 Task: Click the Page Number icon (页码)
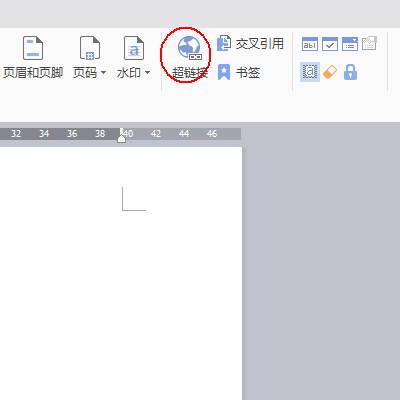[90, 48]
